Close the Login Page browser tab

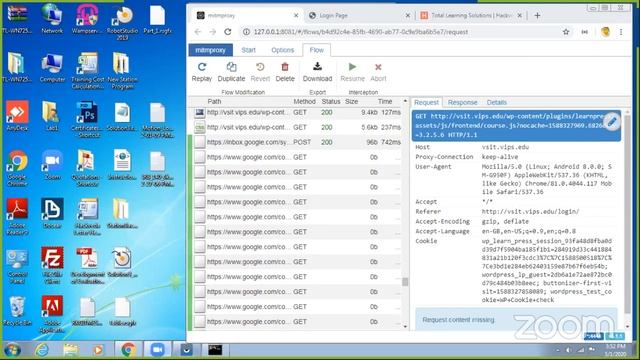click(x=407, y=16)
